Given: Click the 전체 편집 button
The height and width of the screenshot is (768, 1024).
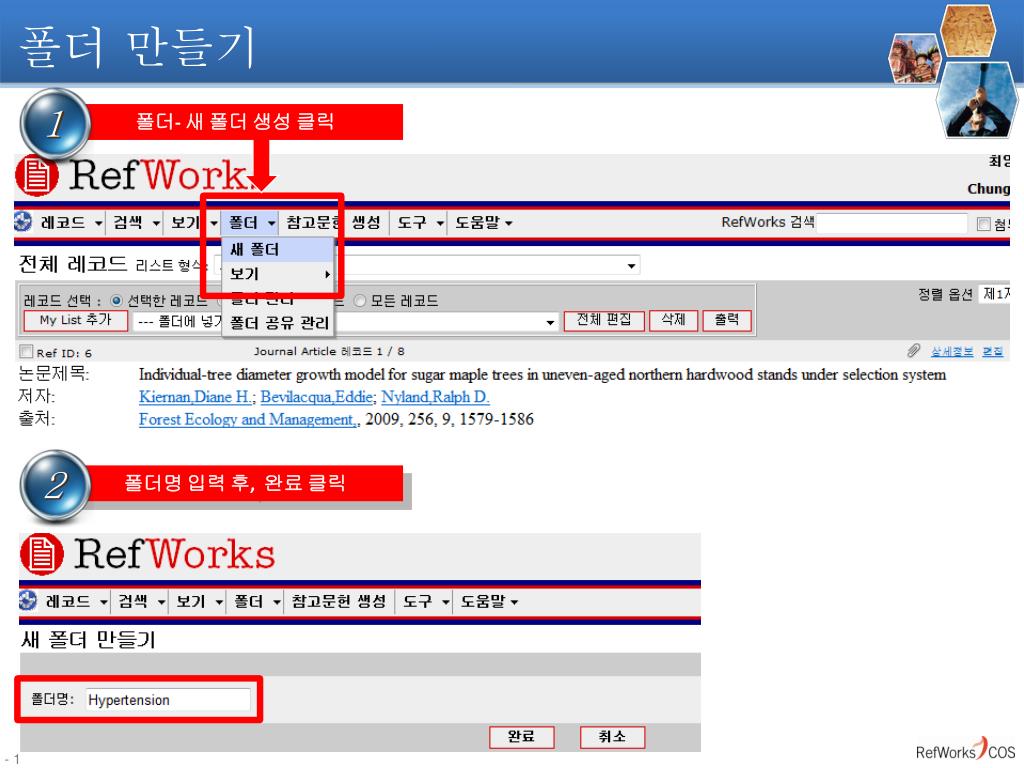Looking at the screenshot, I should [603, 320].
